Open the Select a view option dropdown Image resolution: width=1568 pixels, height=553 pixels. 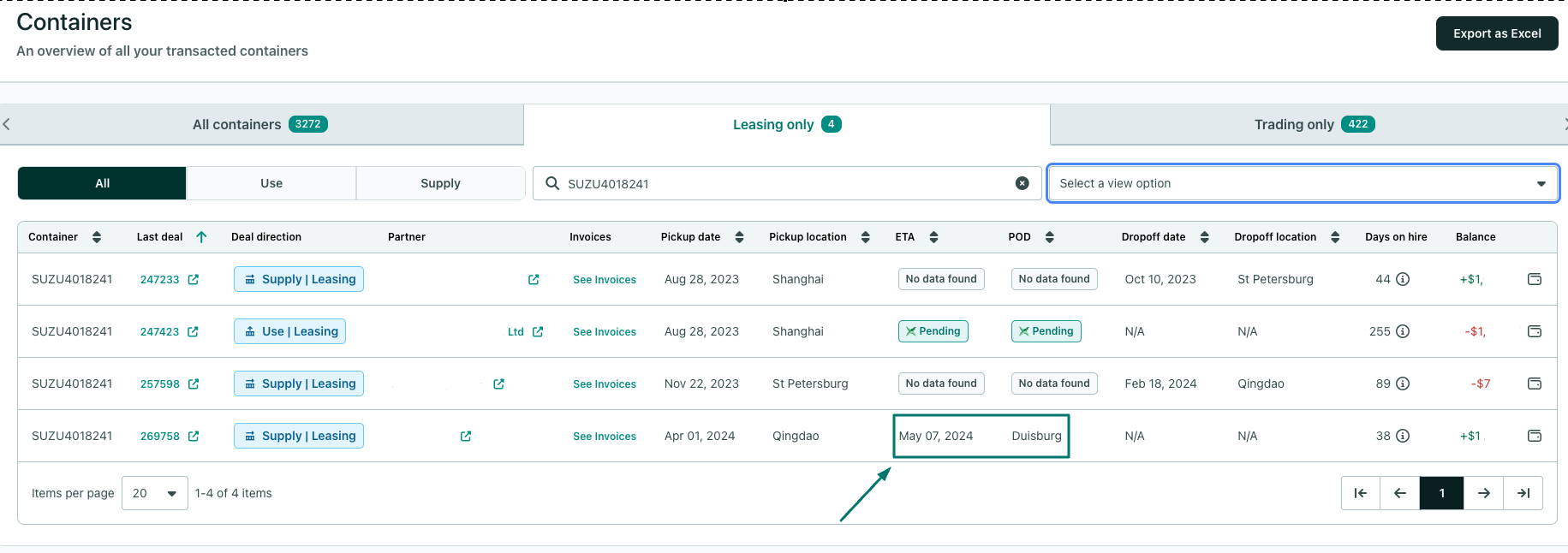tap(1302, 183)
